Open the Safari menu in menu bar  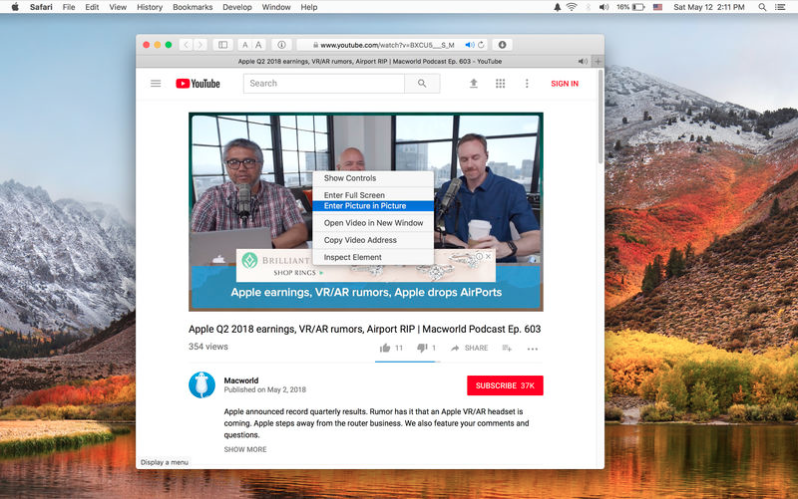click(x=41, y=7)
